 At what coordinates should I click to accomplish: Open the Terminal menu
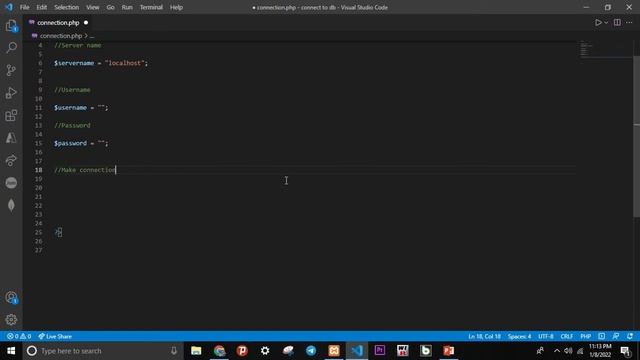tap(151, 7)
